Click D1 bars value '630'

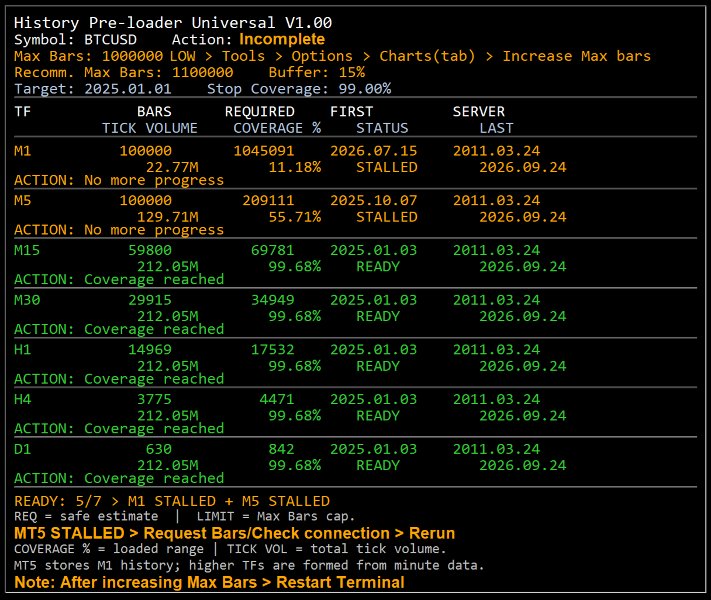[x=159, y=449]
